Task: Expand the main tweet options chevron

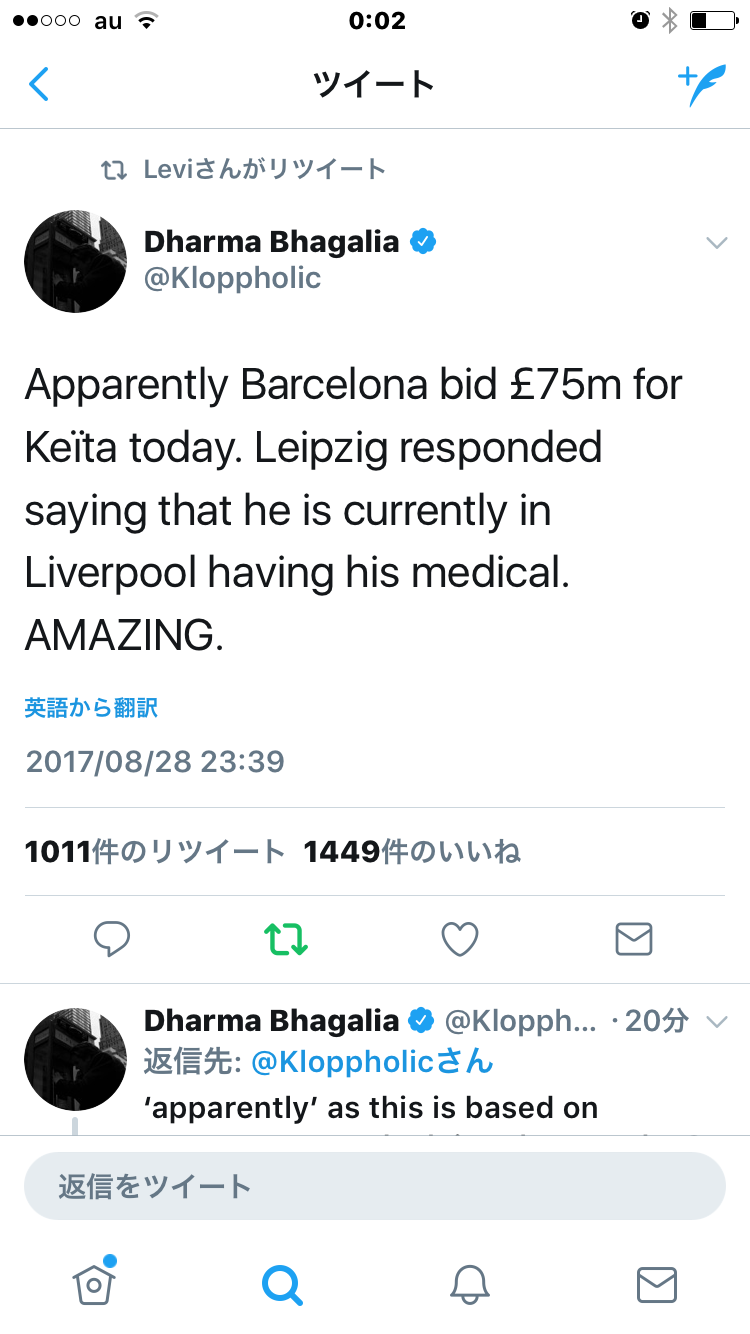Action: click(716, 243)
